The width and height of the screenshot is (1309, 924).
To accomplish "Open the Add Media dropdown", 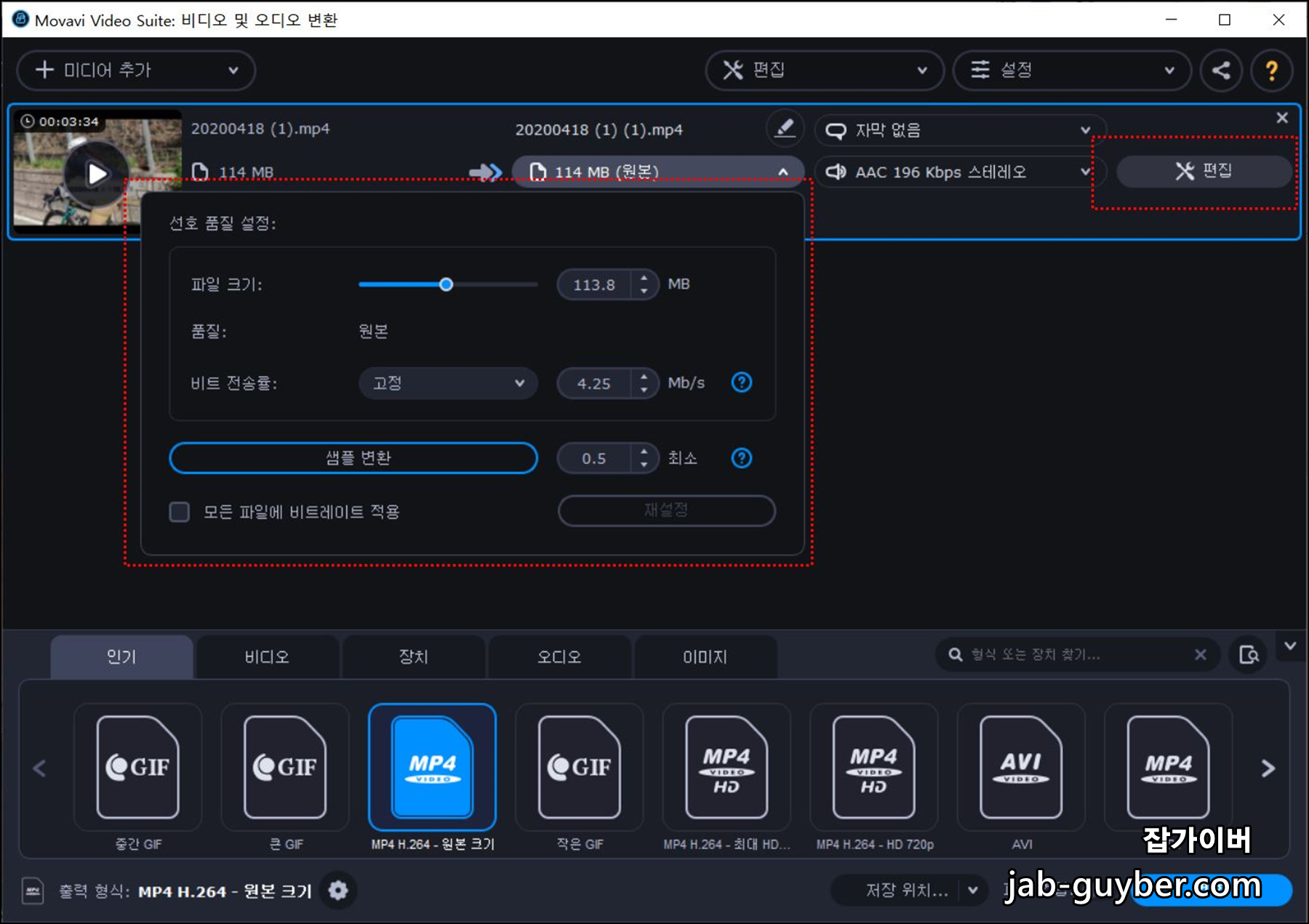I will coord(136,71).
